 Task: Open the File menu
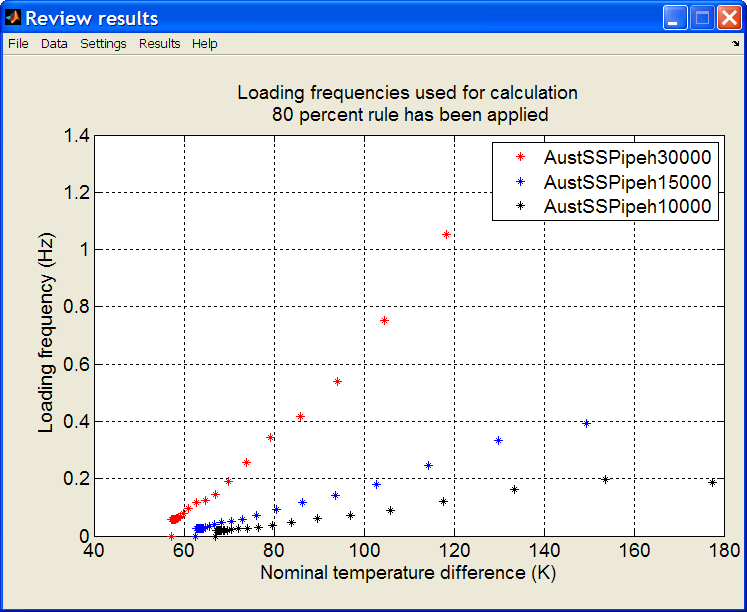tap(19, 44)
